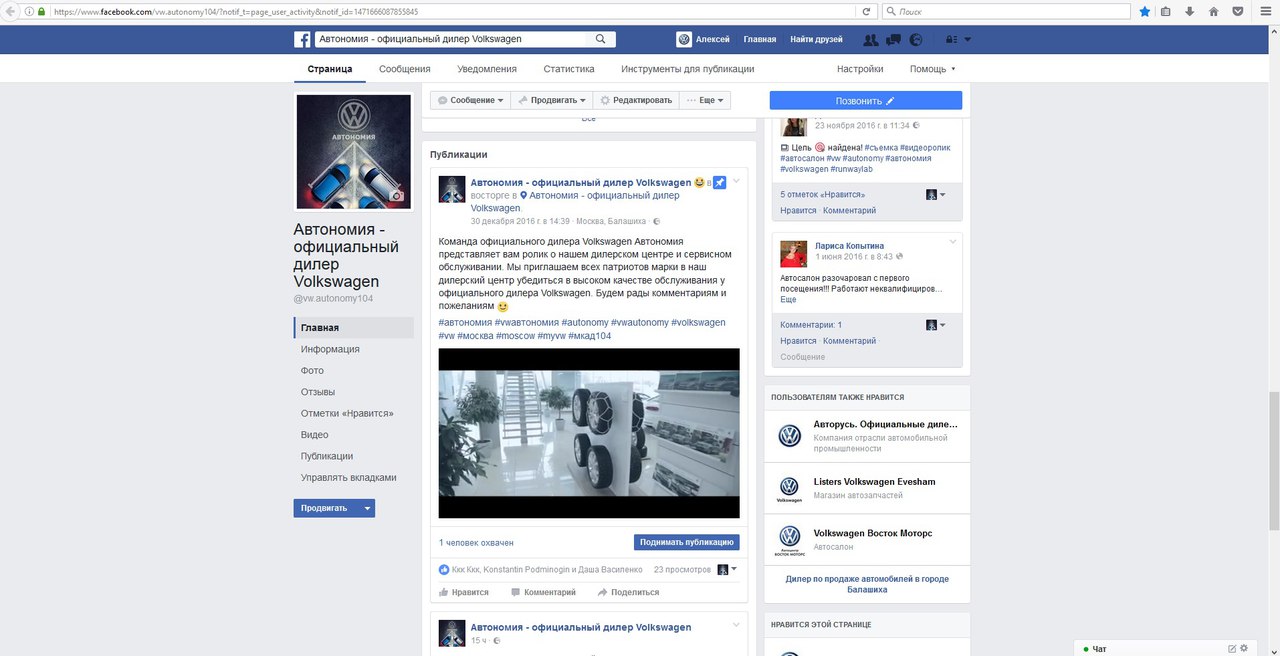Click the page avatar on pinned post

(452, 189)
